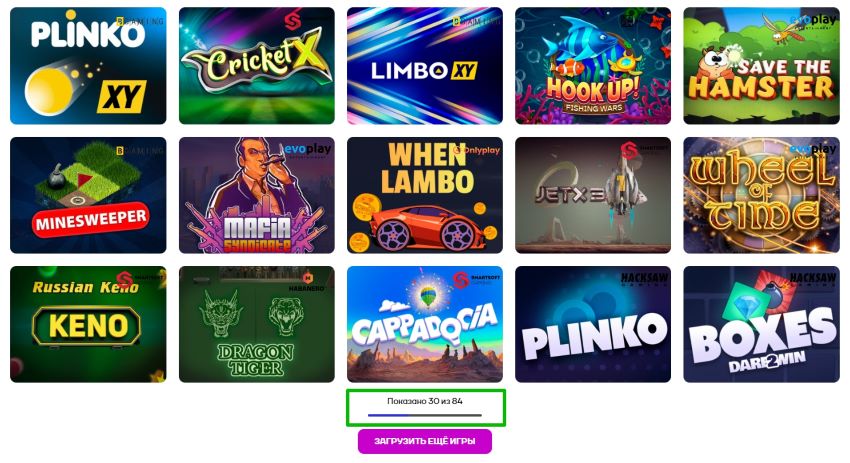Play the Save the Hamster game
Screen dimensions: 850x463
tap(762, 66)
